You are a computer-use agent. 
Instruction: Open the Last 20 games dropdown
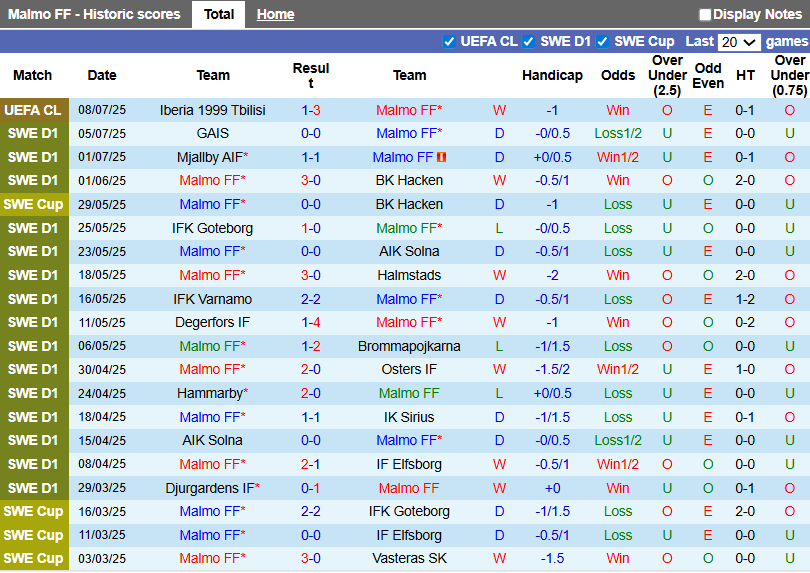click(739, 42)
